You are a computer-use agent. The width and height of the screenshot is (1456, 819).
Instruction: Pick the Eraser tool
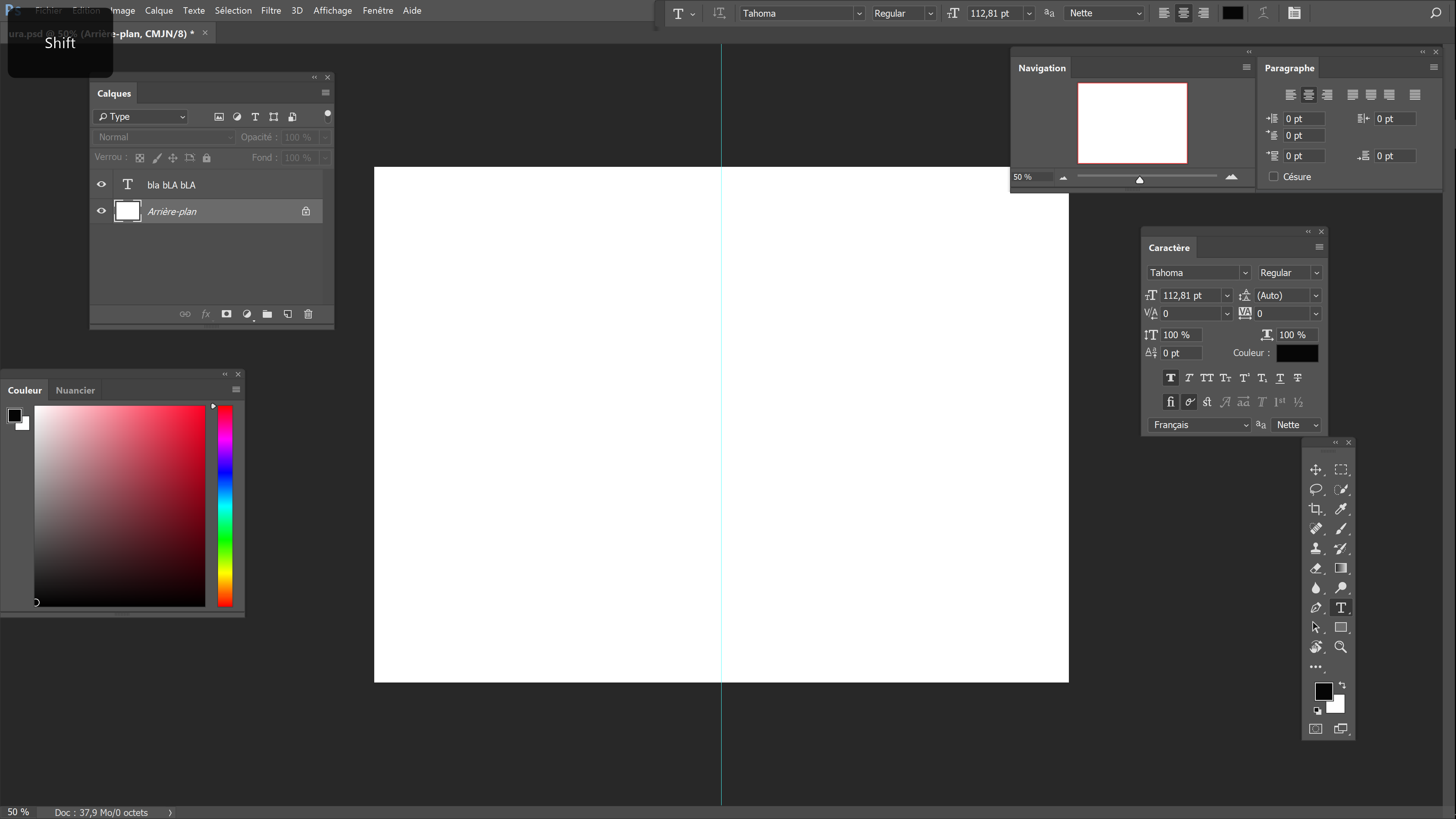click(x=1315, y=569)
